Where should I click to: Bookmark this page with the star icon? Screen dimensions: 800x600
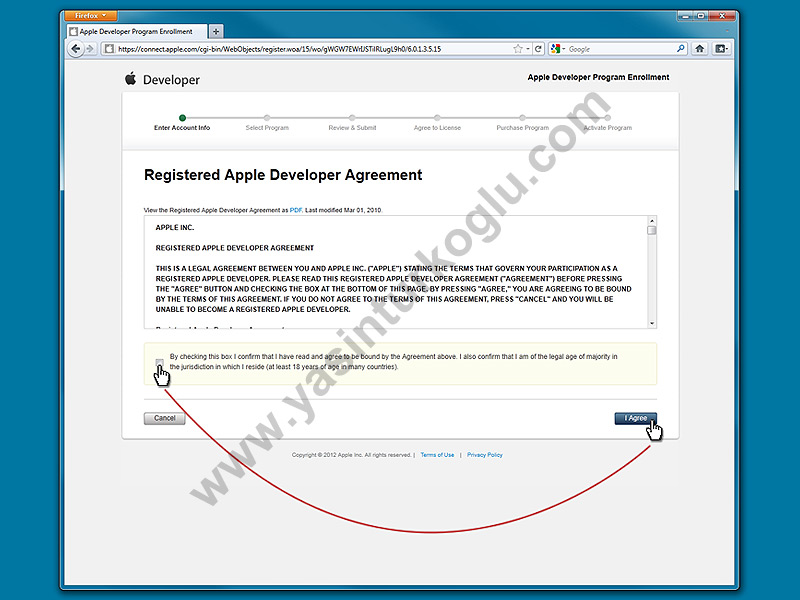(x=518, y=49)
